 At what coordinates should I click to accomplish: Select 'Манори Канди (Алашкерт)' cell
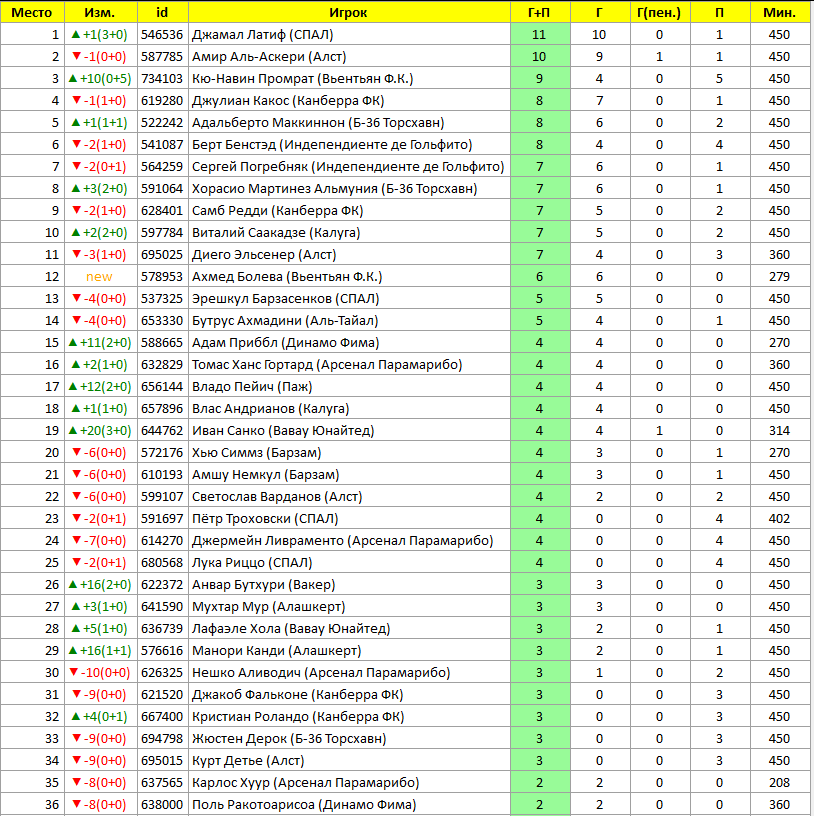349,650
